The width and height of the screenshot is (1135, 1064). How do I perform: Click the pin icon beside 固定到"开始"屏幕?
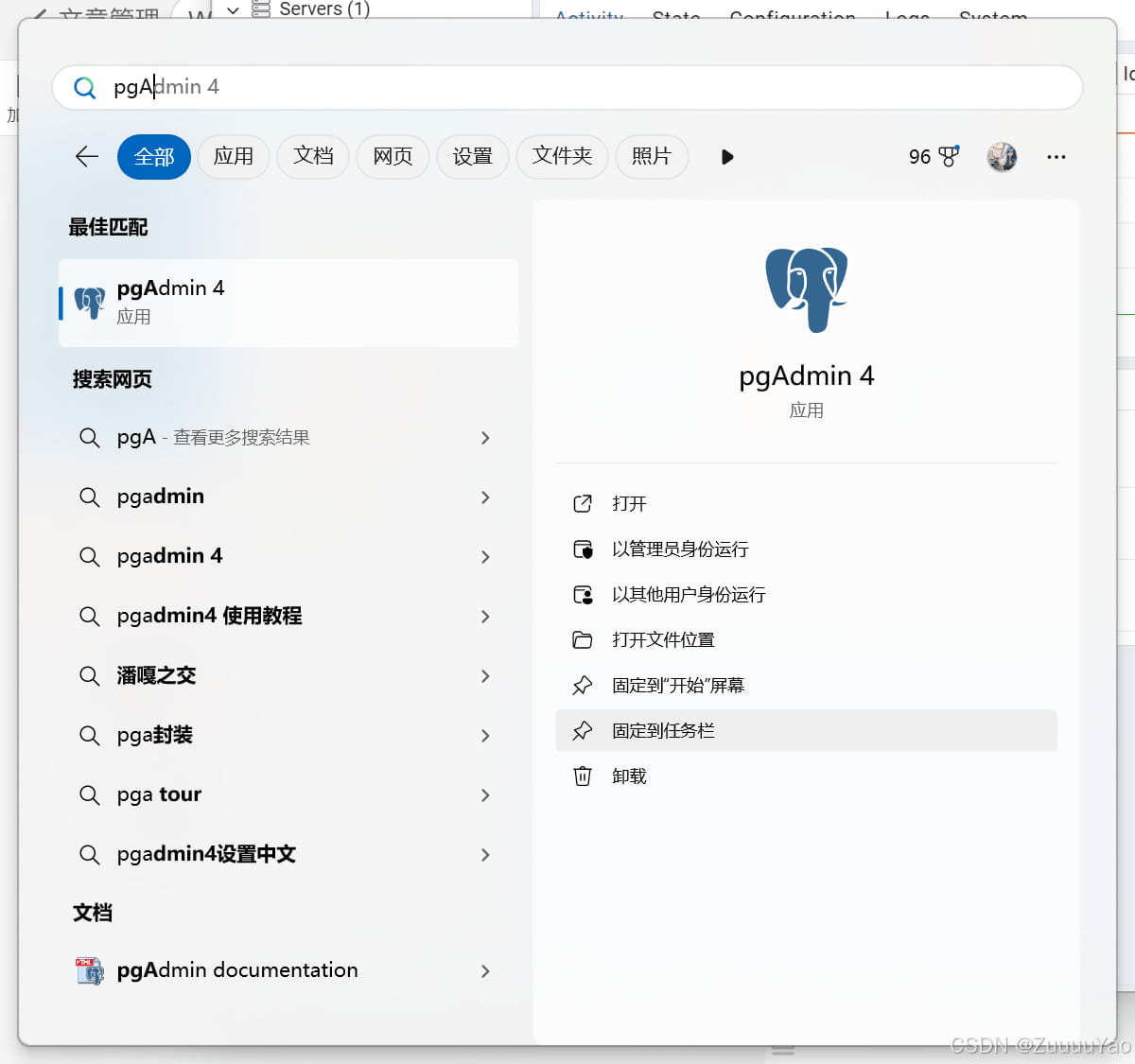point(583,686)
